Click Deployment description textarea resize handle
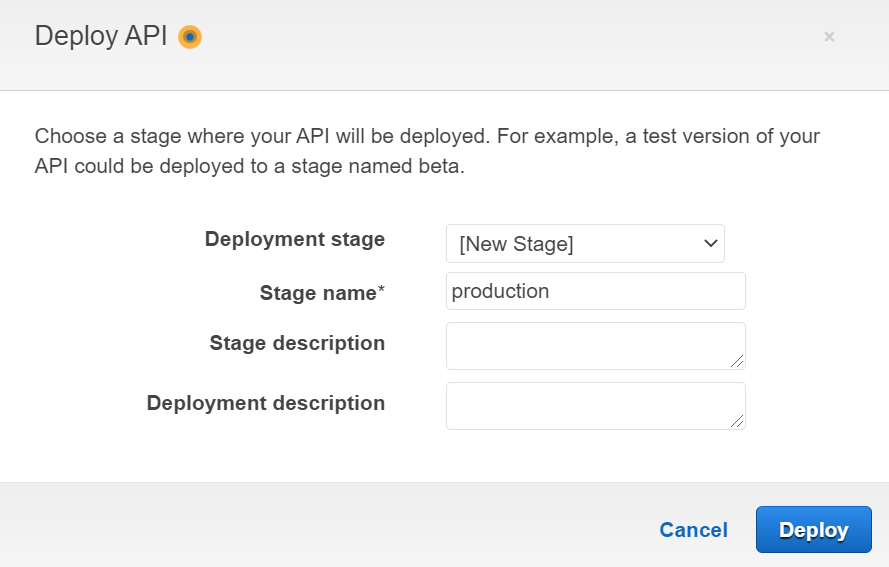The image size is (889, 567). (x=738, y=422)
